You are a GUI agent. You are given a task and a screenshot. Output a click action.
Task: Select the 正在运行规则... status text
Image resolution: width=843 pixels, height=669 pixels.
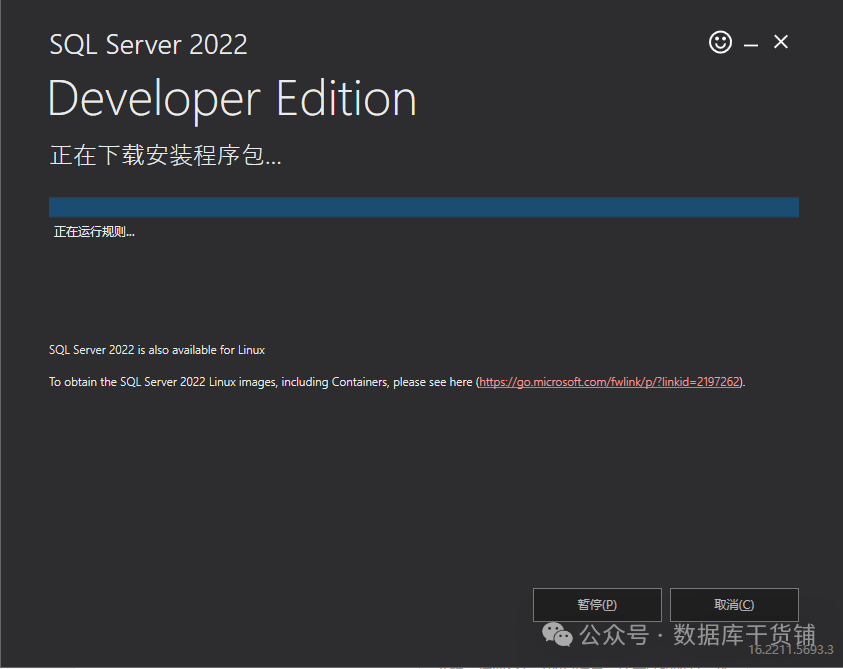click(94, 232)
